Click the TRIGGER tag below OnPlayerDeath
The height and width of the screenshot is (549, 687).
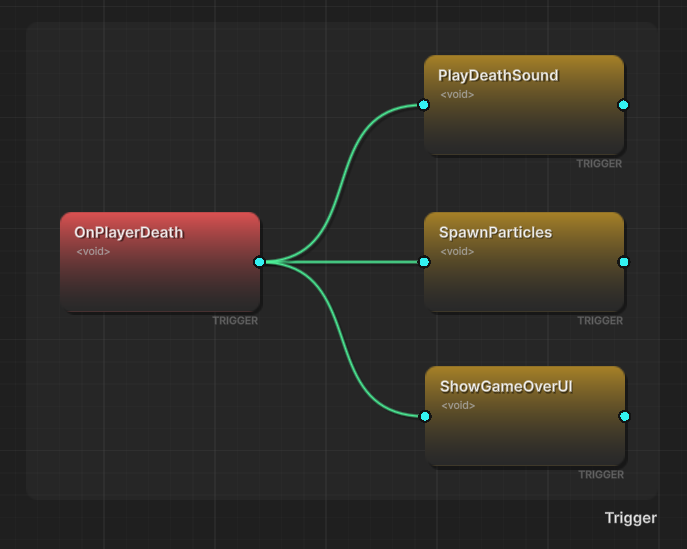click(x=235, y=321)
